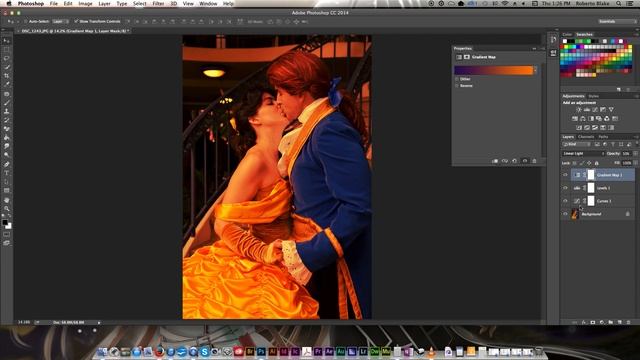
Task: Switch to the Paths tab
Action: click(x=603, y=137)
